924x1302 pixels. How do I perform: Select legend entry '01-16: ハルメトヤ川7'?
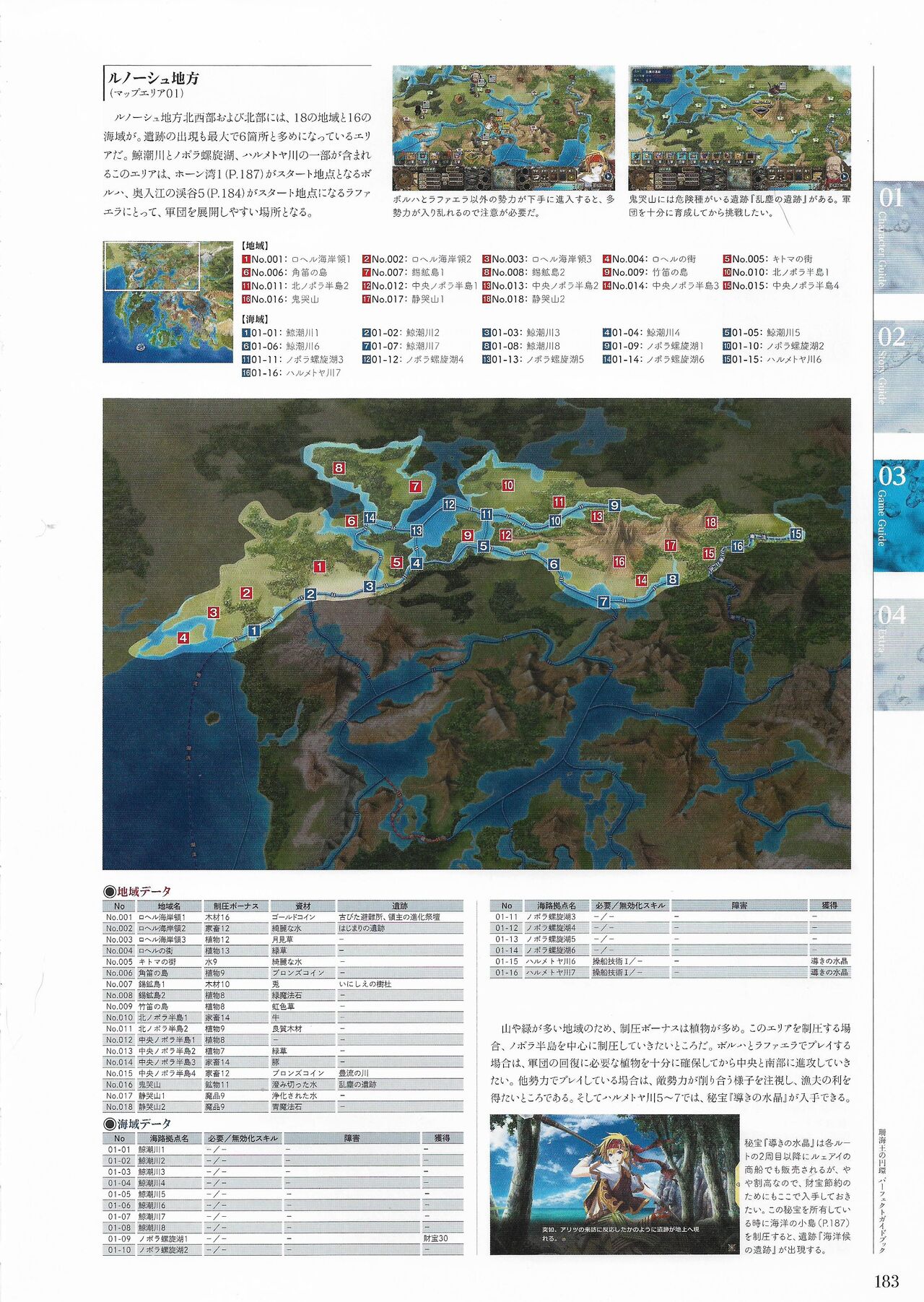[292, 373]
